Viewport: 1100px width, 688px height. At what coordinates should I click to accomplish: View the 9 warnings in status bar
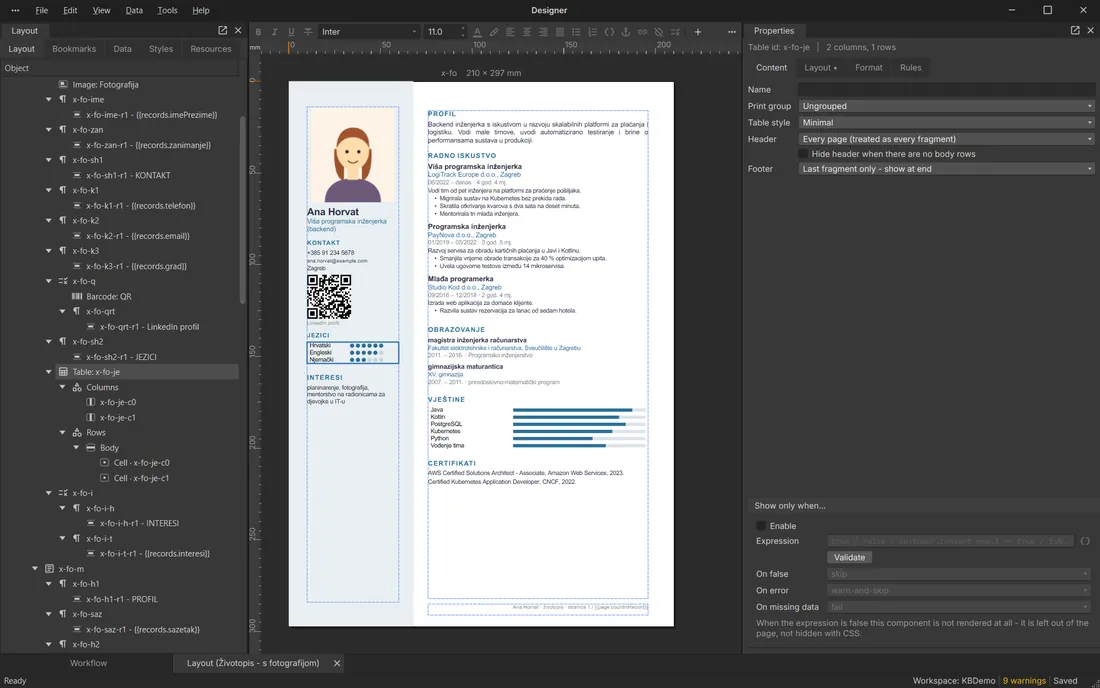[1024, 680]
